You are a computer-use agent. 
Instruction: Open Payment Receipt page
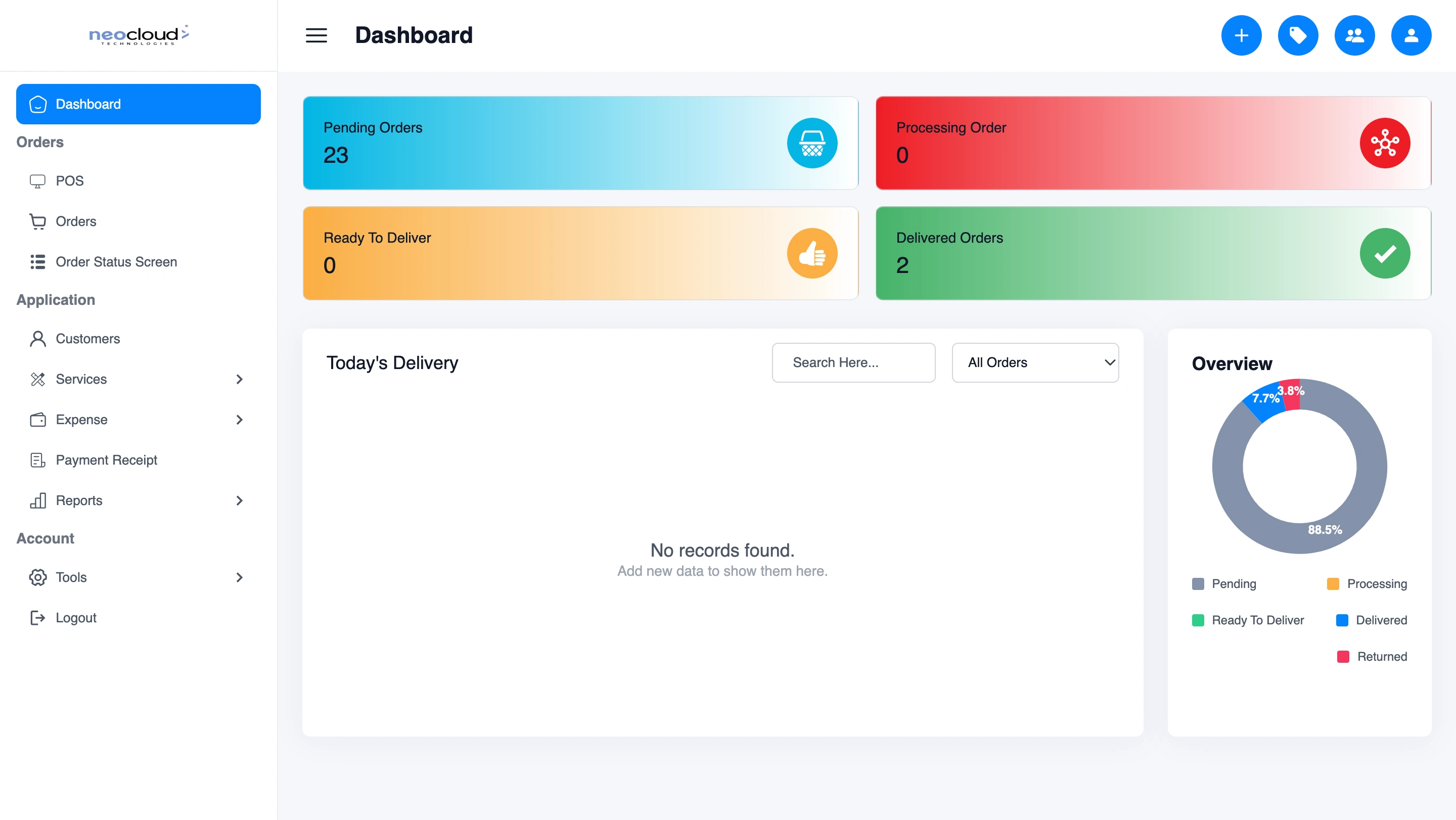(106, 460)
